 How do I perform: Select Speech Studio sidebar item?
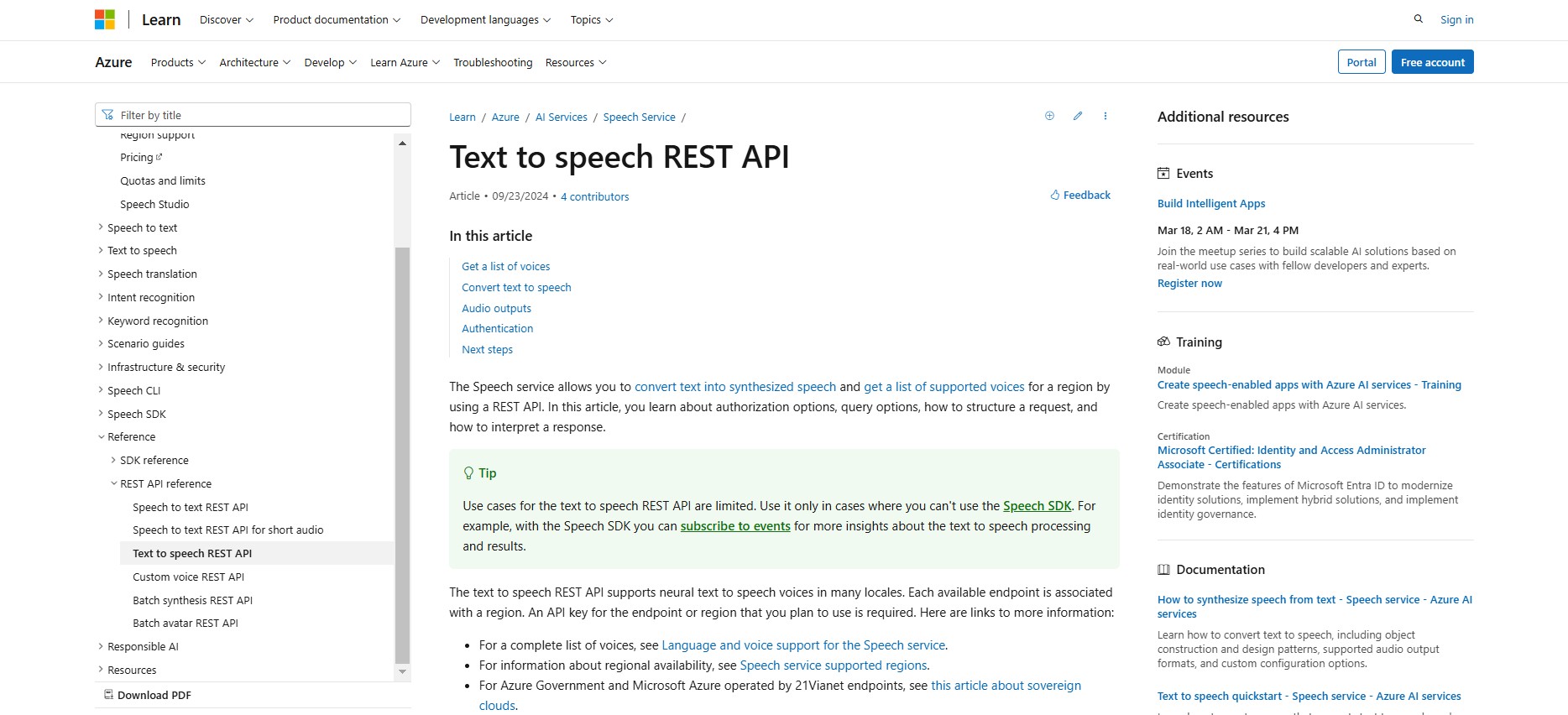[x=154, y=204]
